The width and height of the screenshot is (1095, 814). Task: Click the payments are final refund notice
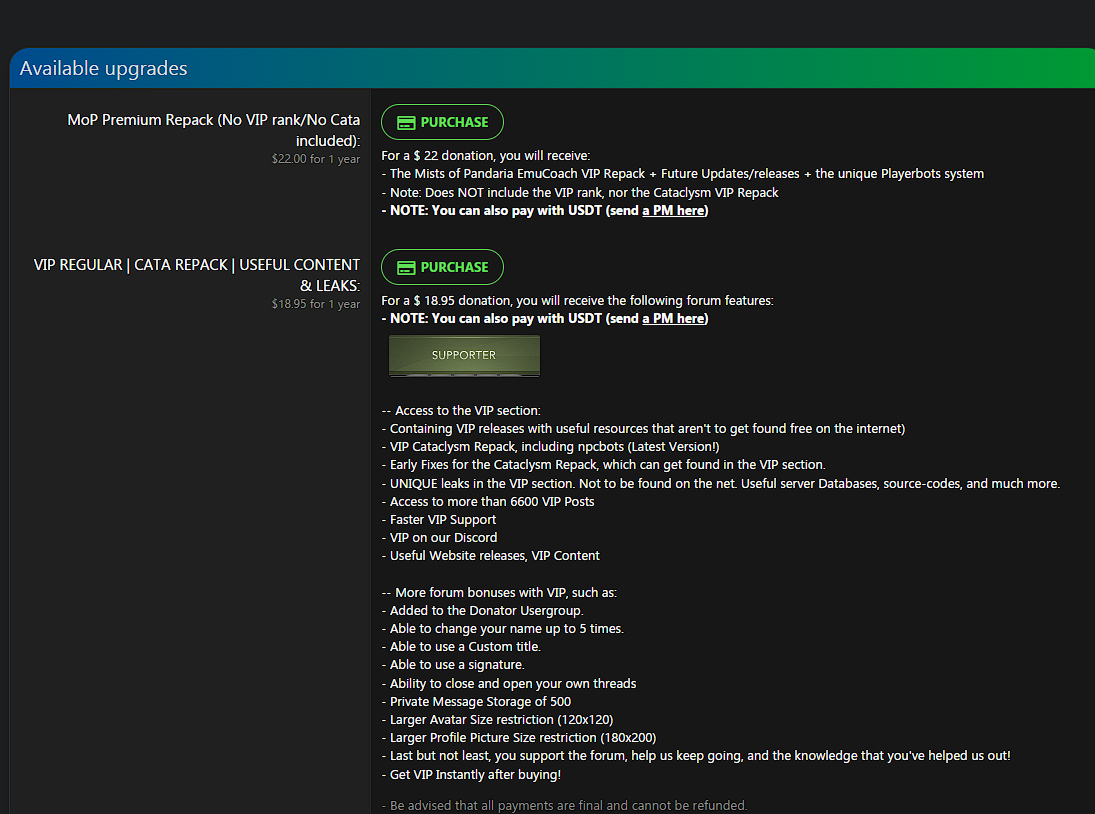[564, 805]
